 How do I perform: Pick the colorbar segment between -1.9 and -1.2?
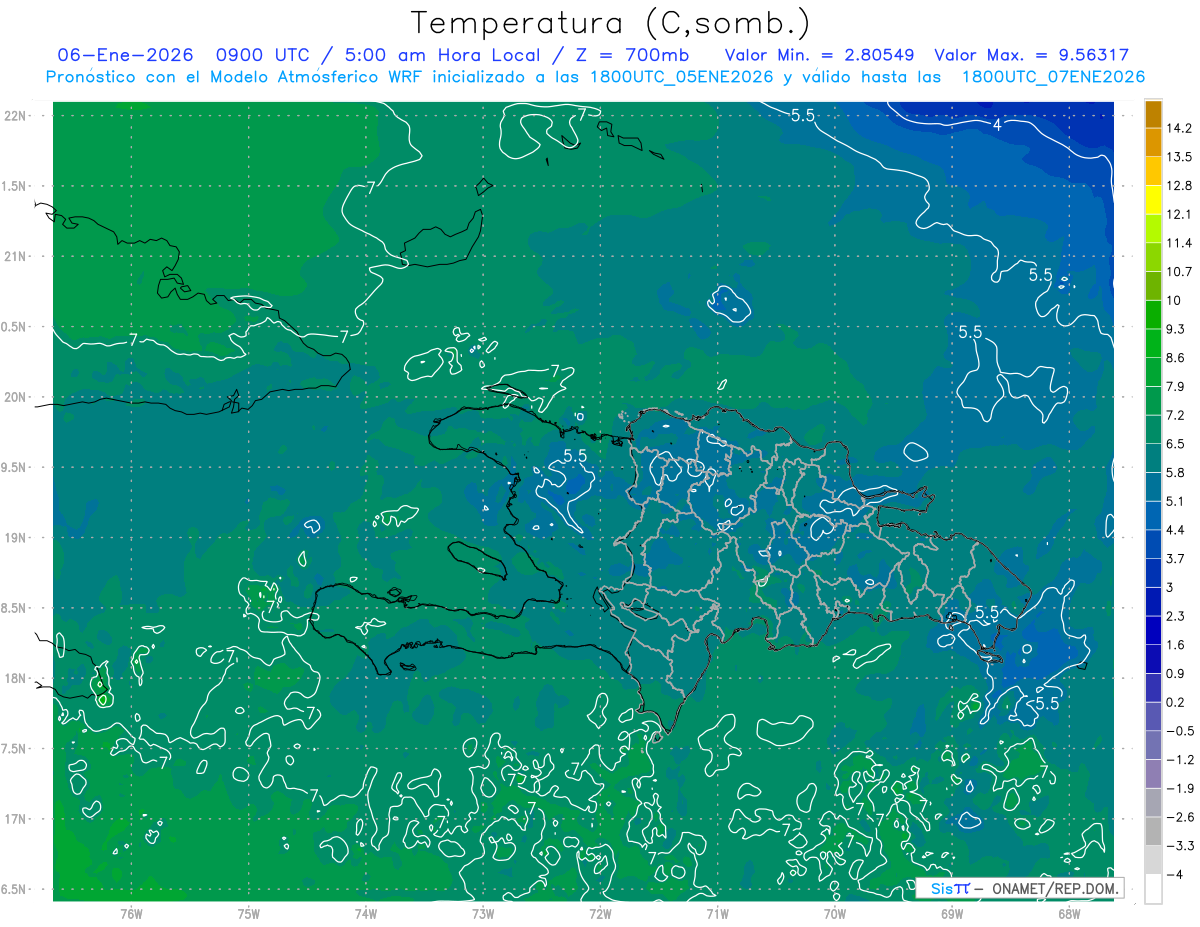click(1153, 775)
